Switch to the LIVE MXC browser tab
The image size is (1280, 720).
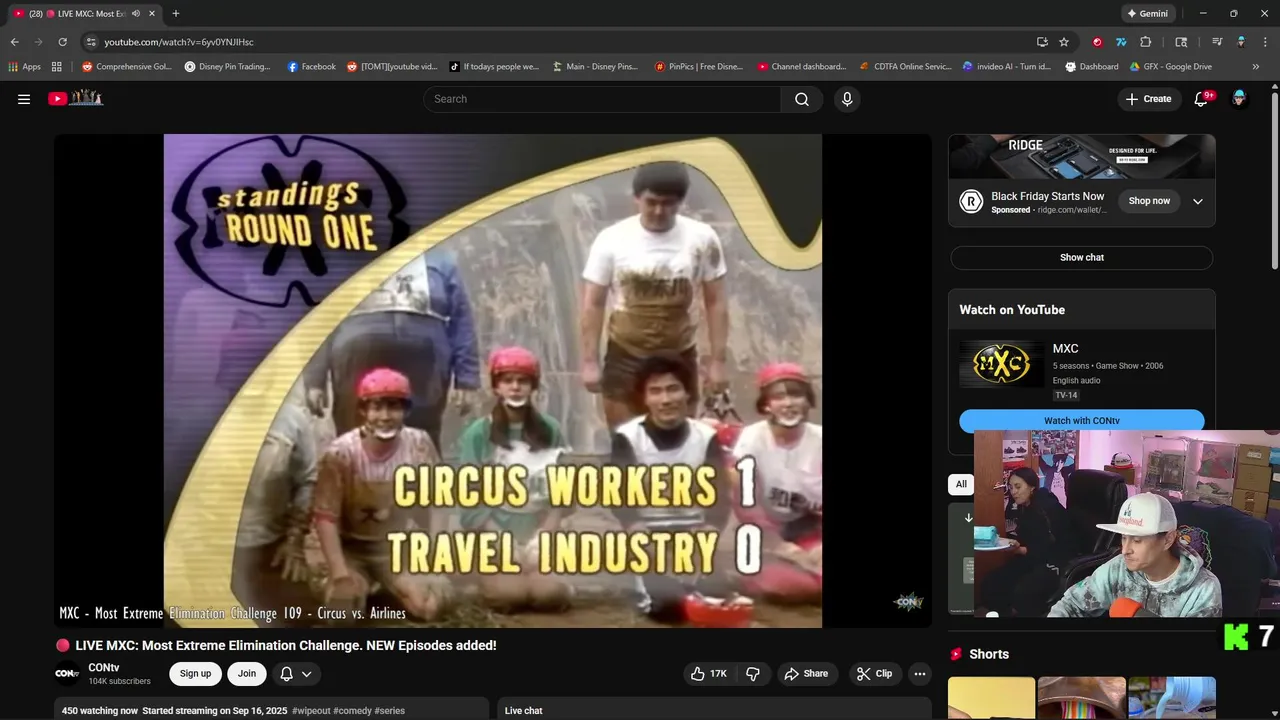click(84, 14)
